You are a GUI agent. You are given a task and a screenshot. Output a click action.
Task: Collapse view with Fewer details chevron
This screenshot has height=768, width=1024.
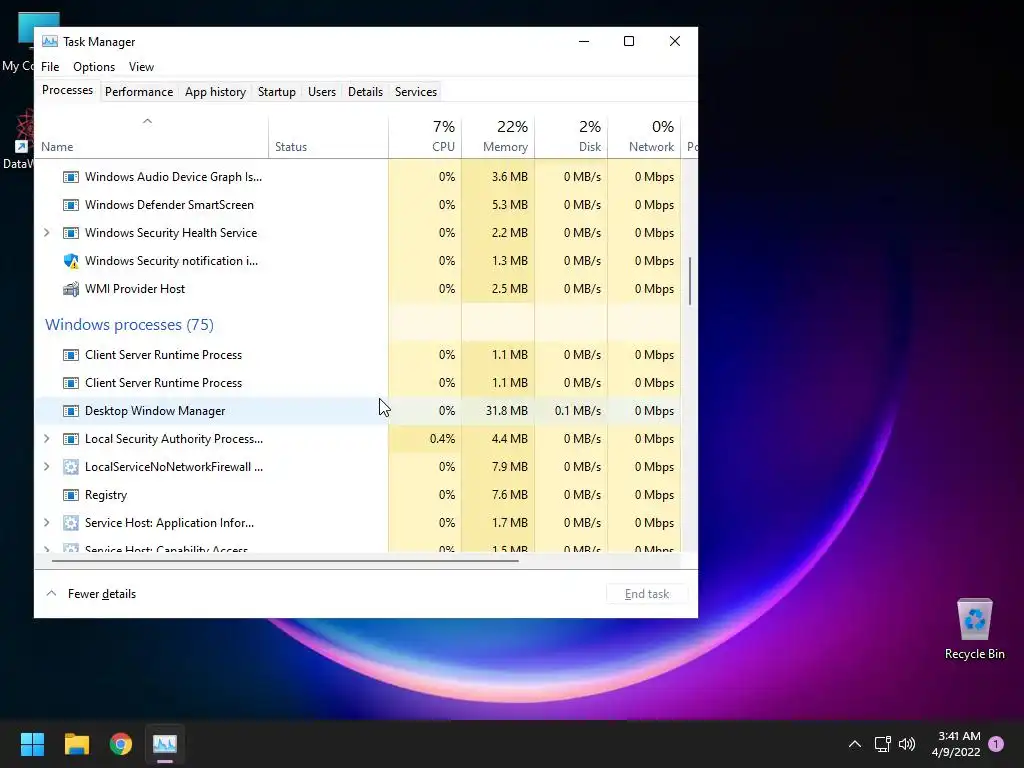(x=51, y=594)
